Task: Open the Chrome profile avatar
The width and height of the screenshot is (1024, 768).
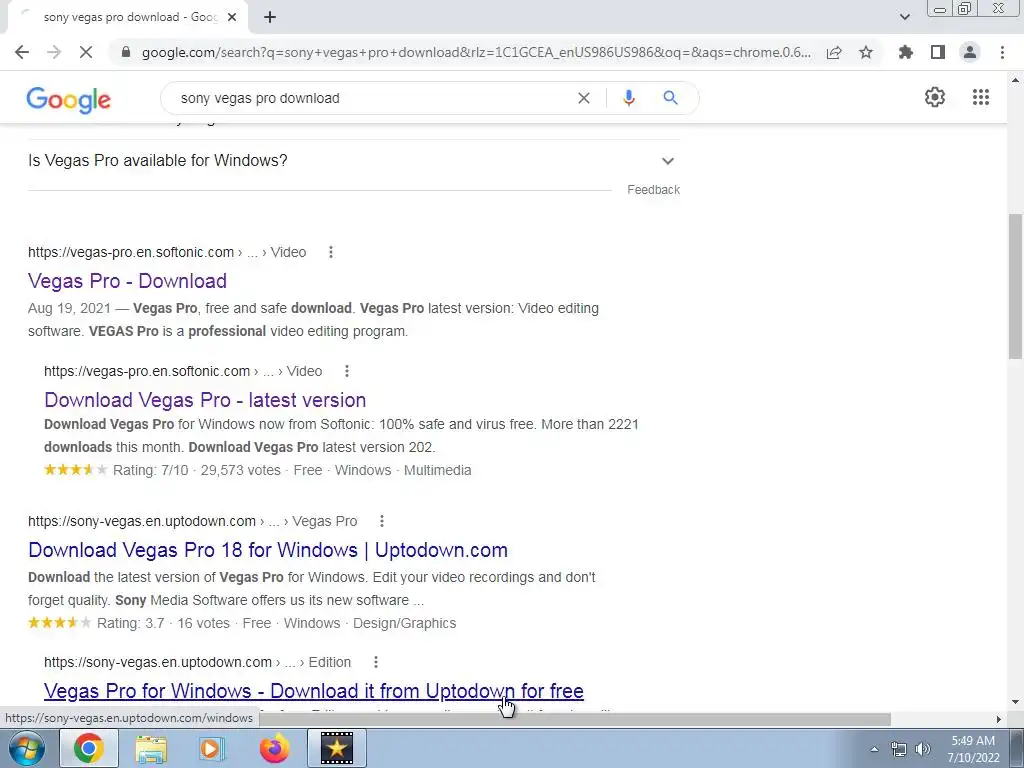Action: click(970, 52)
